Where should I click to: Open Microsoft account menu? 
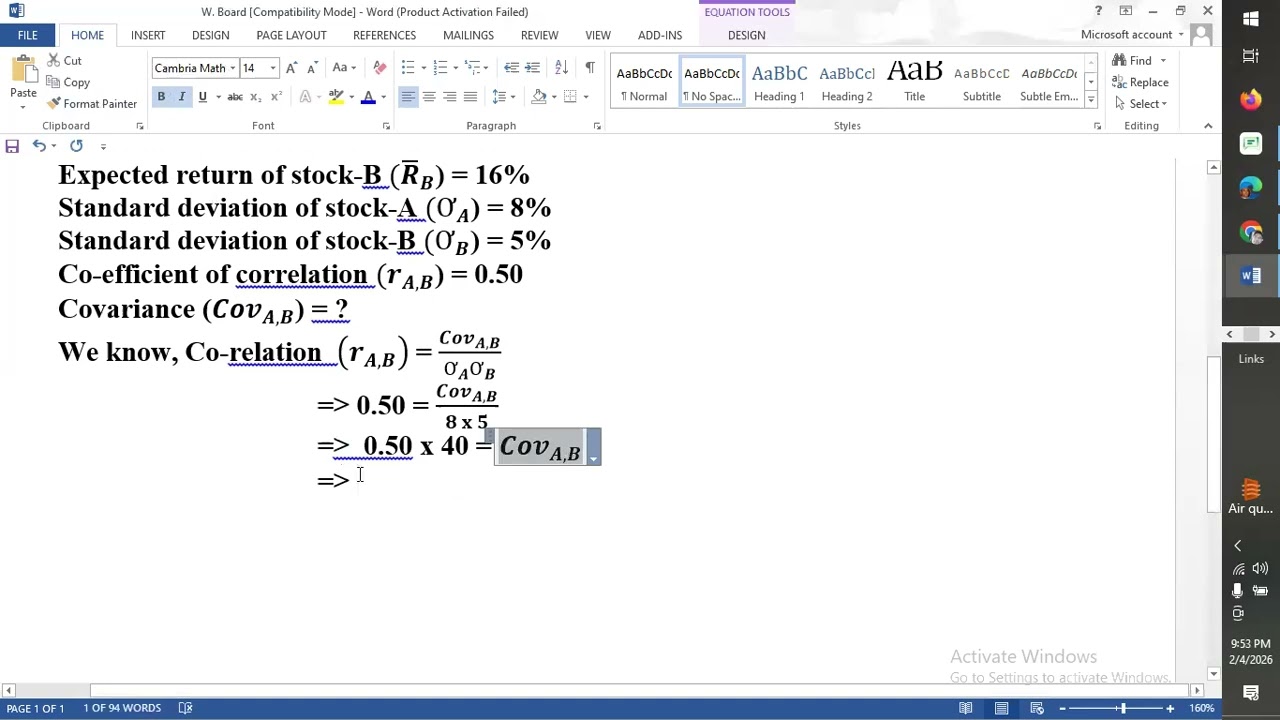click(x=1132, y=35)
